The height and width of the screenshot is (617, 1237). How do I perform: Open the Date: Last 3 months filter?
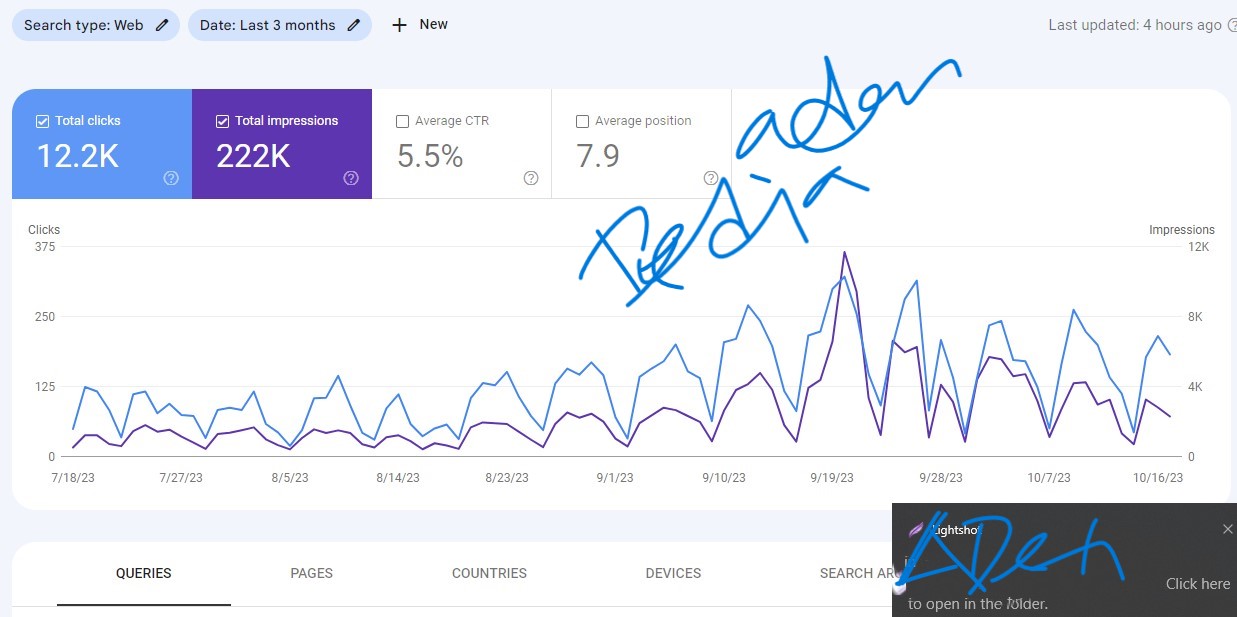click(x=267, y=25)
